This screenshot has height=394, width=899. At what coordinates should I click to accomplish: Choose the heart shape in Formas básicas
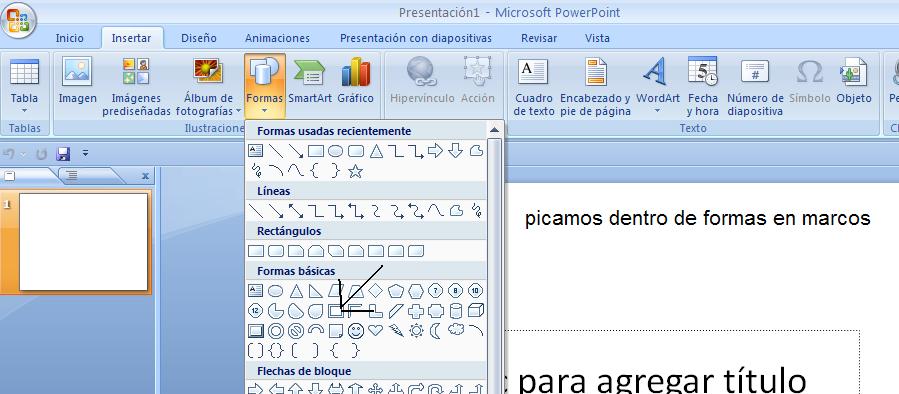pyautogui.click(x=375, y=330)
